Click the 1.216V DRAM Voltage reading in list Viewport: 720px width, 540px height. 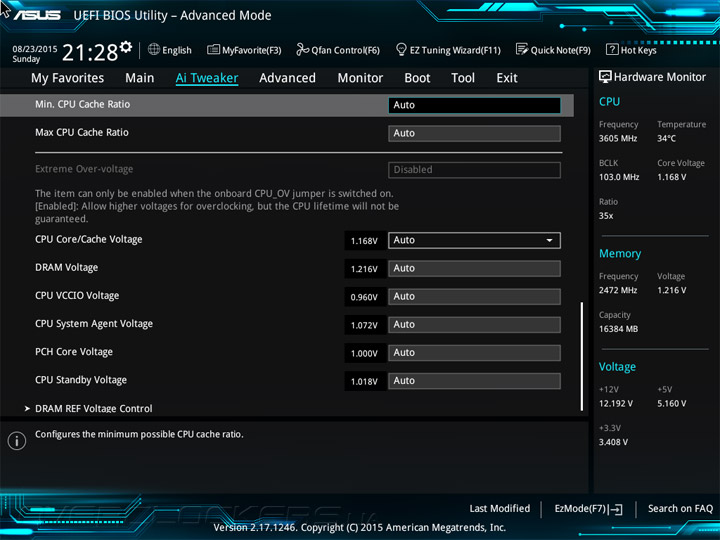click(364, 269)
